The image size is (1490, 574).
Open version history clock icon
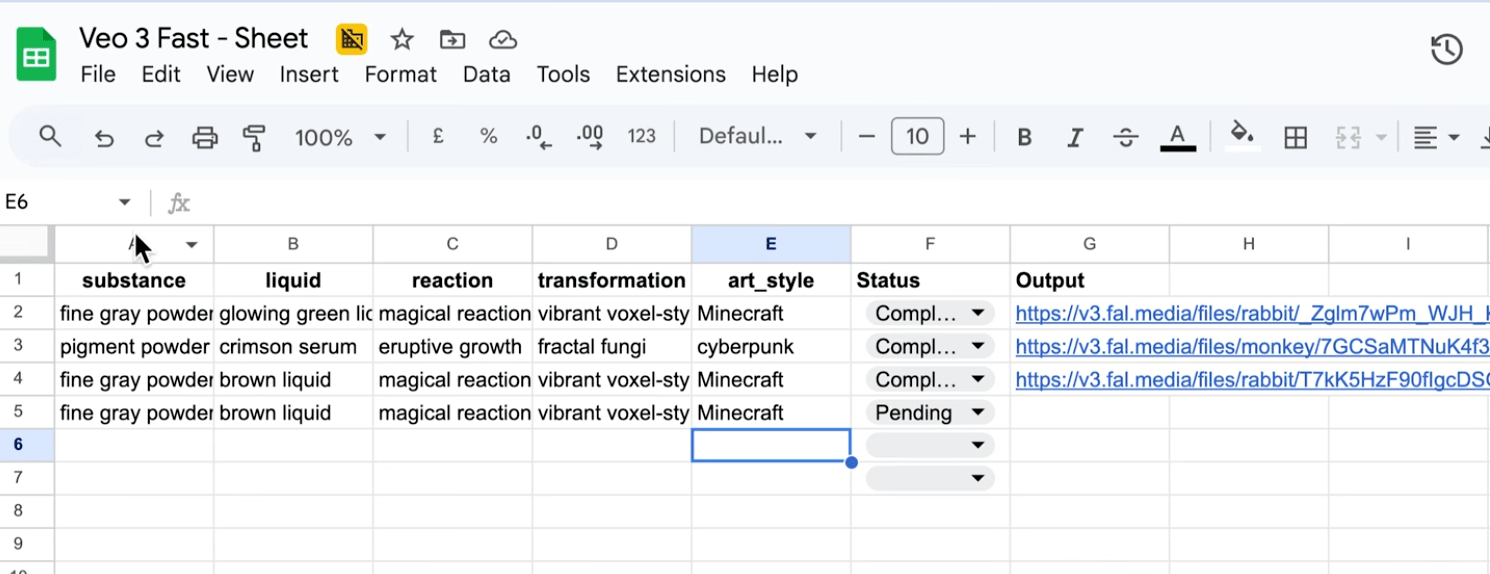1446,49
